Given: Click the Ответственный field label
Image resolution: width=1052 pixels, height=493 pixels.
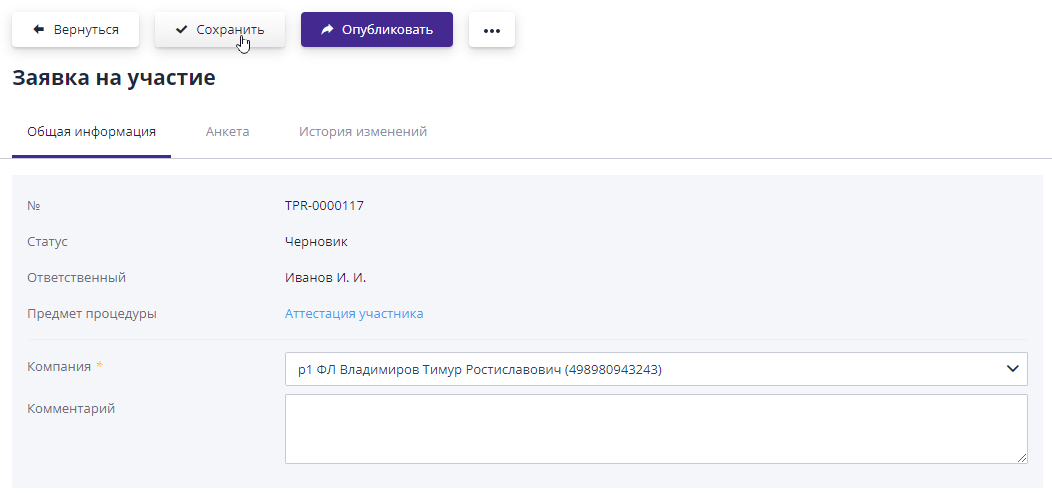Looking at the screenshot, I should [76, 277].
